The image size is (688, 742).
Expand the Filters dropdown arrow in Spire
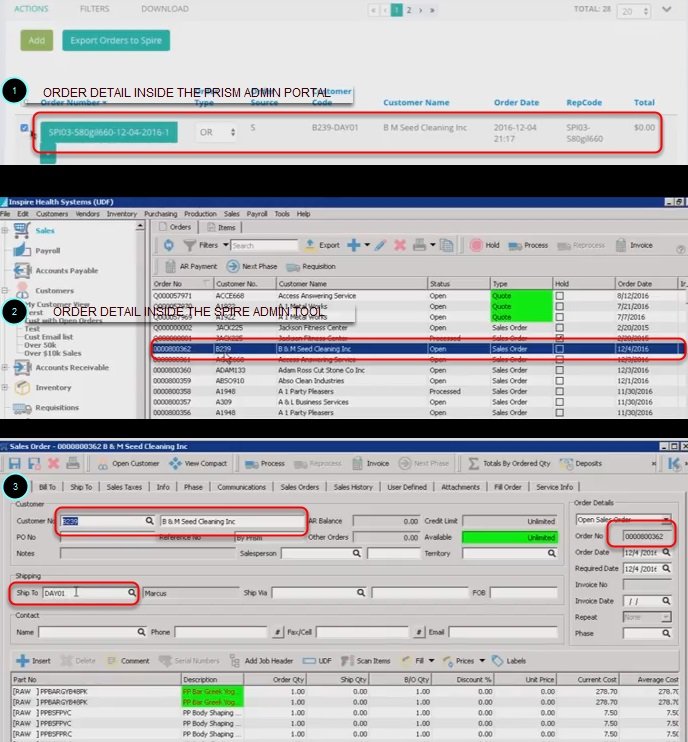click(x=226, y=245)
